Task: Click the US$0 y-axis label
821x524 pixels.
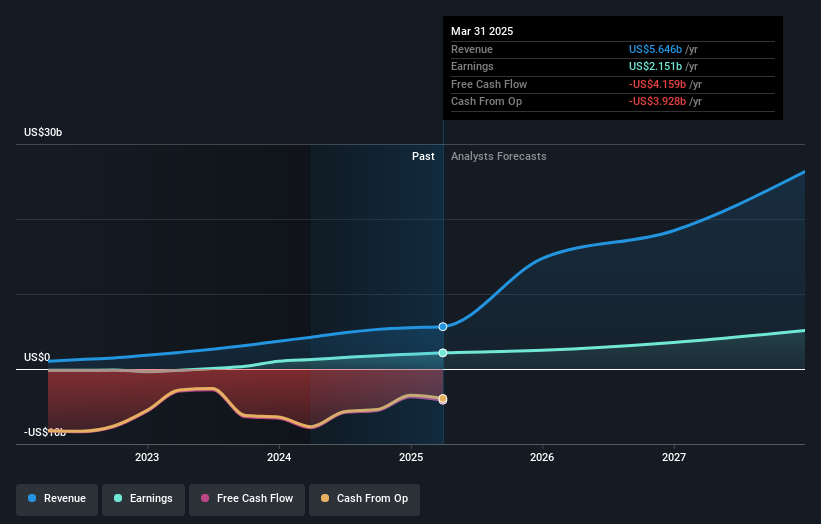Action: coord(37,358)
